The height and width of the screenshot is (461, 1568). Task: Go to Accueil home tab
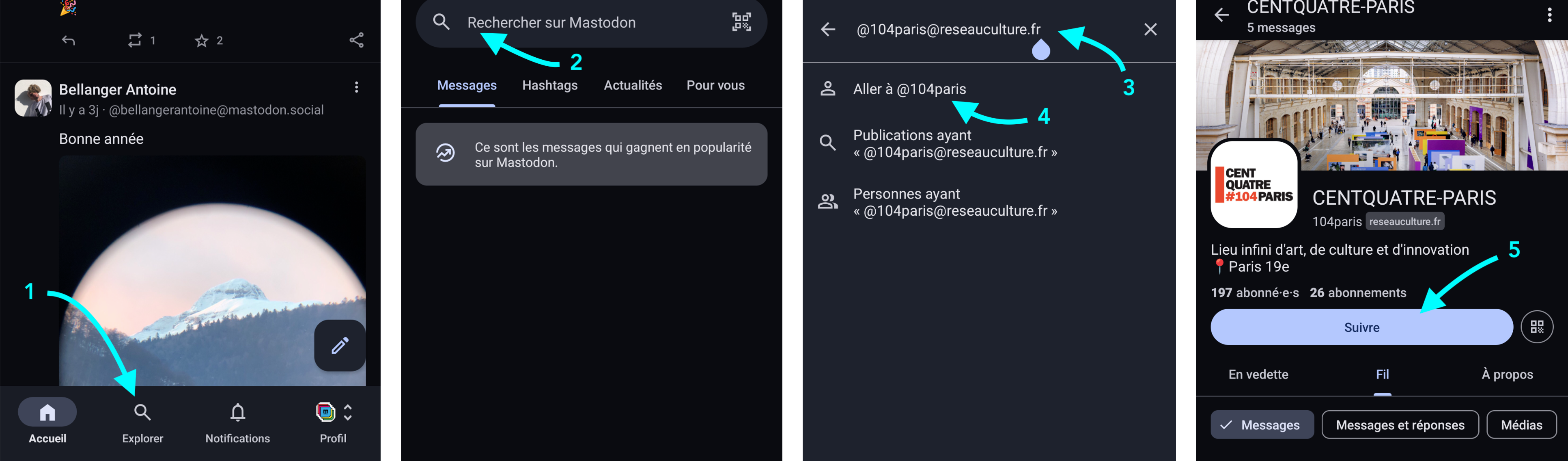pyautogui.click(x=47, y=422)
